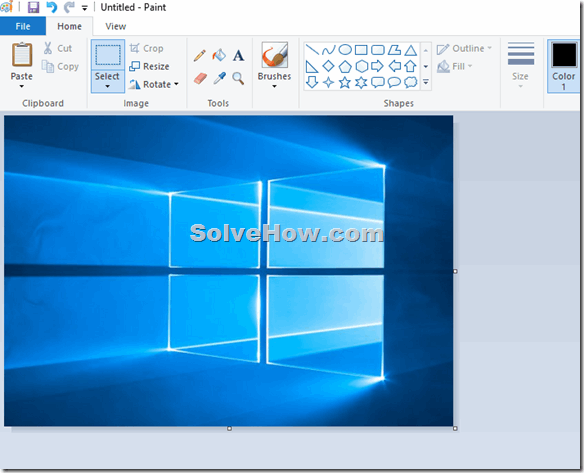Open the Rotate dropdown menu
This screenshot has width=584, height=473.
click(x=176, y=84)
